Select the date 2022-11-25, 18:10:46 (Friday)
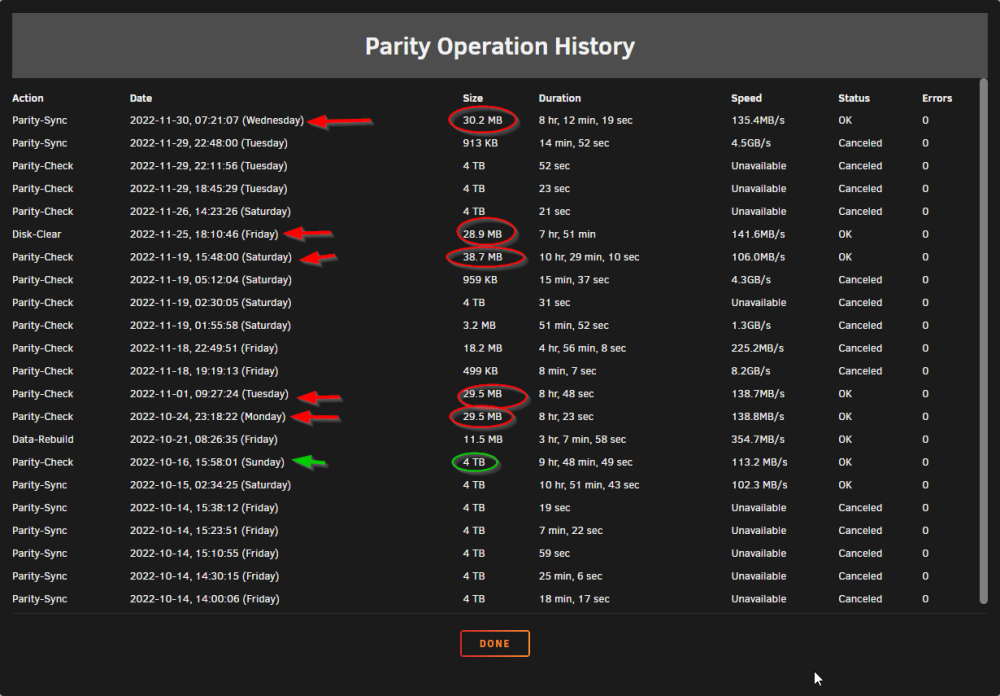Screen dimensions: 1000x696 point(204,235)
